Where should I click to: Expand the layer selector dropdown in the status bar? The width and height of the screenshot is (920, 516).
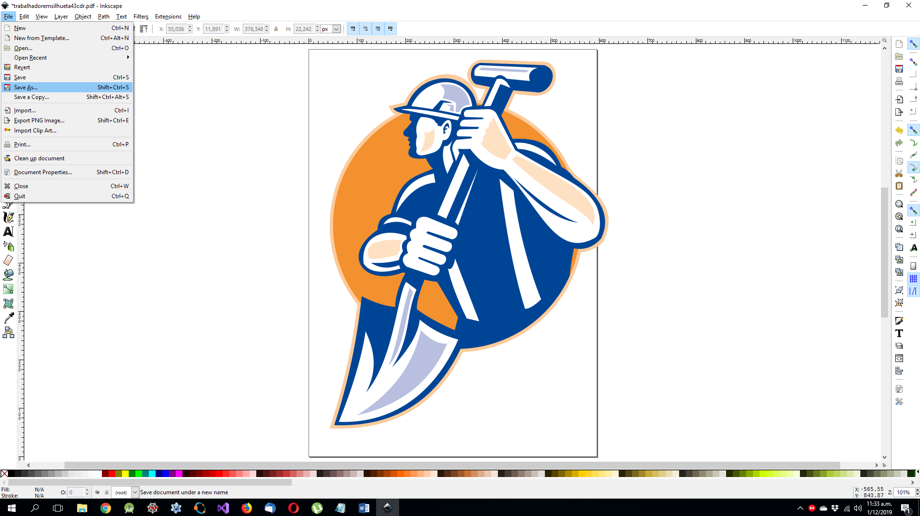pos(134,493)
